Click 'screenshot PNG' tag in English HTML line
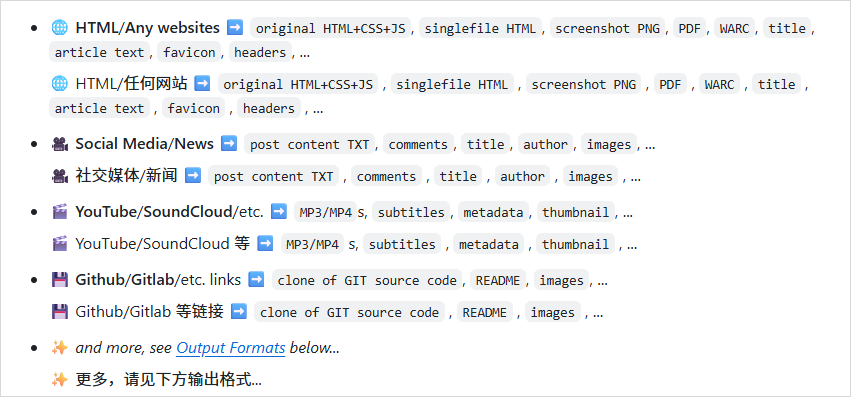Viewport: 851px width, 397px height. (x=608, y=28)
